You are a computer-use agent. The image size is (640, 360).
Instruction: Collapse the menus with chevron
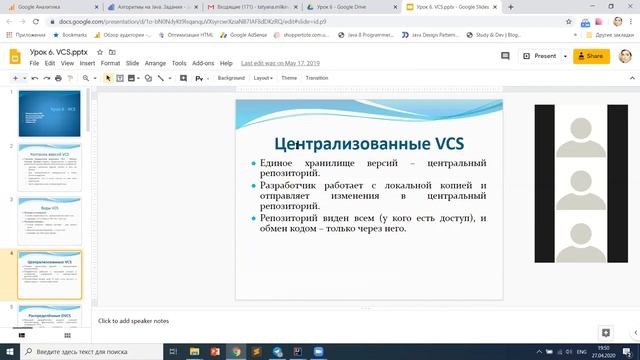point(632,78)
